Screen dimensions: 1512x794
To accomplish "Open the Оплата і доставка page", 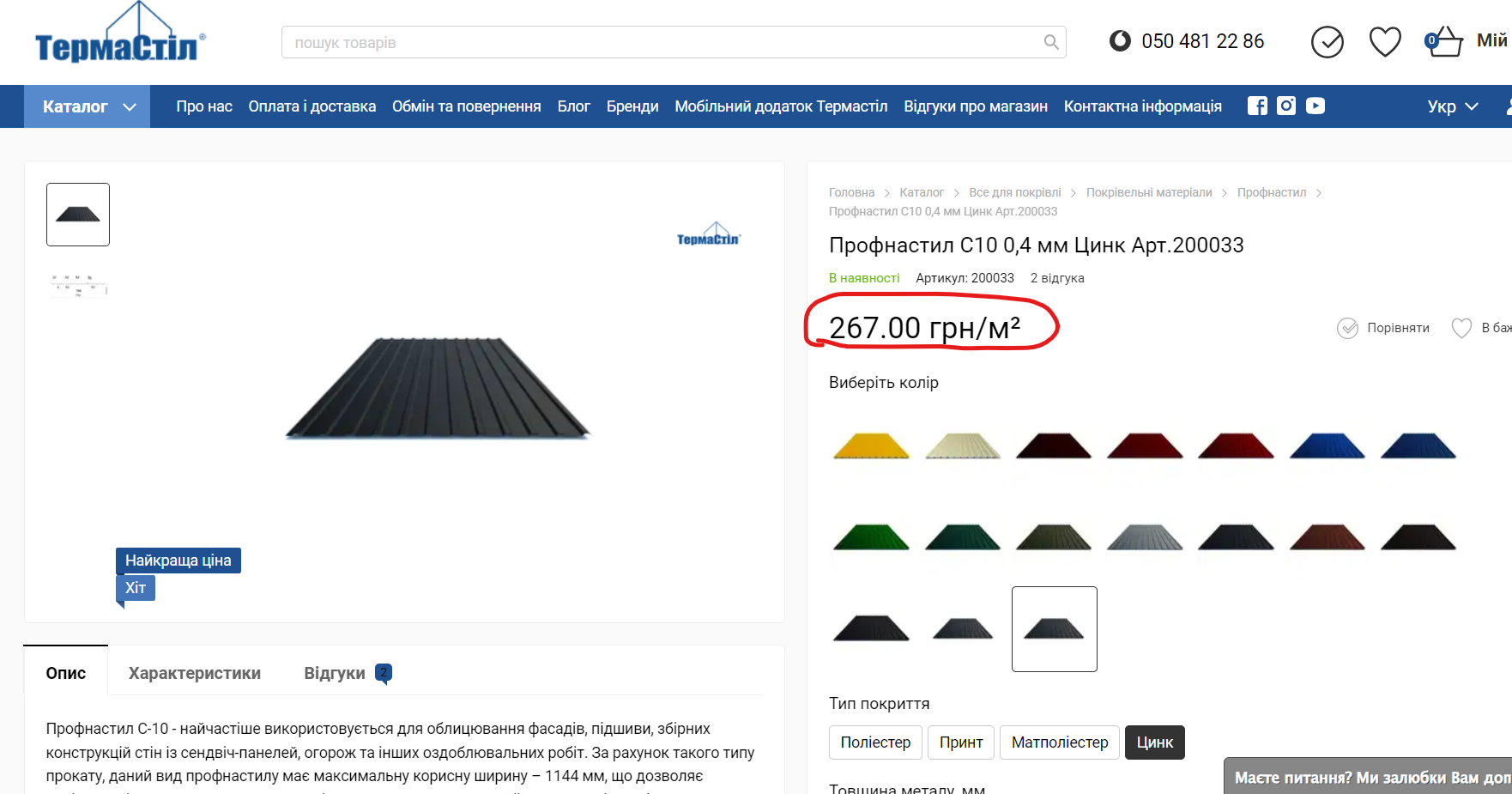I will (x=312, y=106).
